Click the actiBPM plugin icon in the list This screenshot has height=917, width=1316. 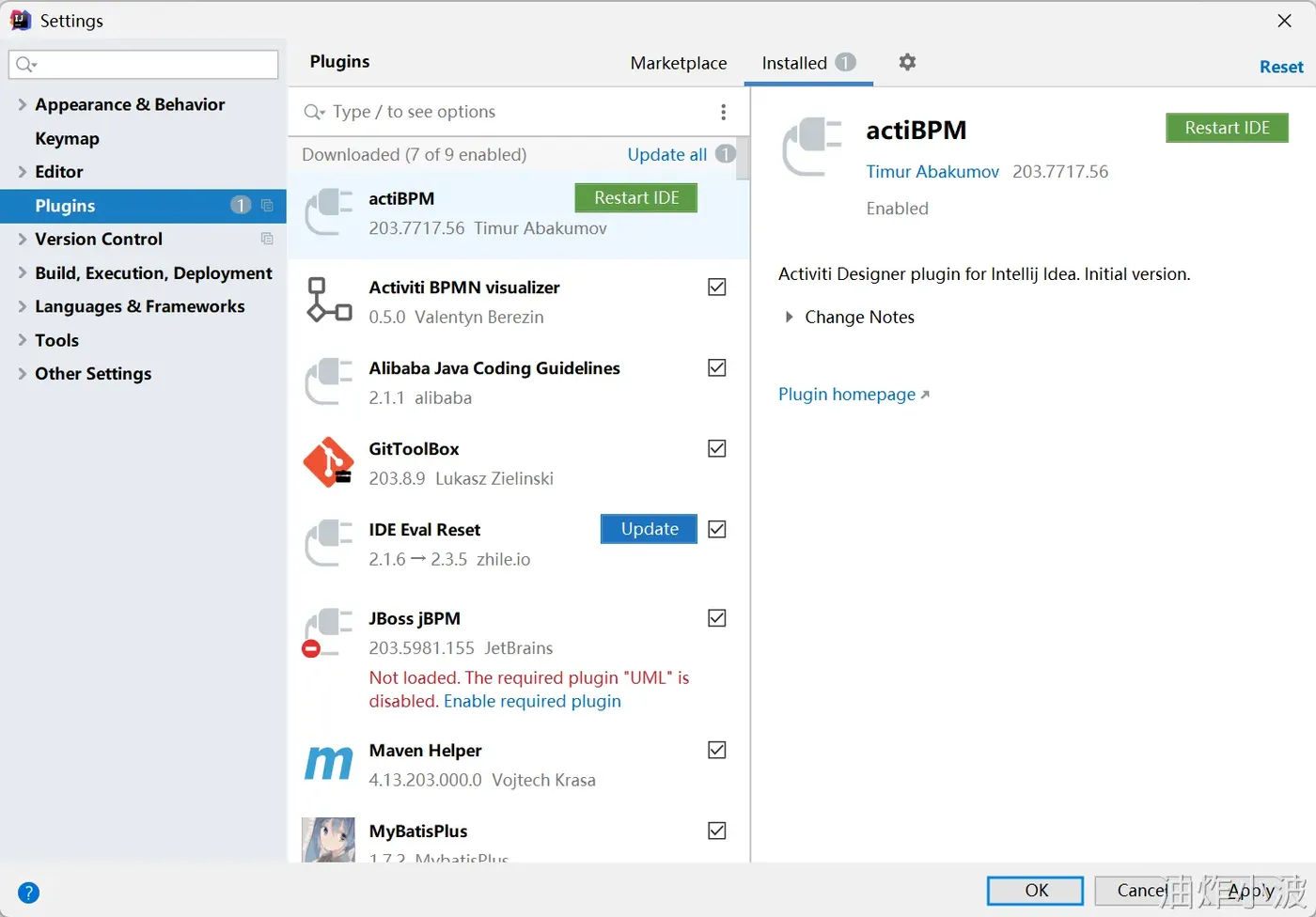(x=329, y=212)
